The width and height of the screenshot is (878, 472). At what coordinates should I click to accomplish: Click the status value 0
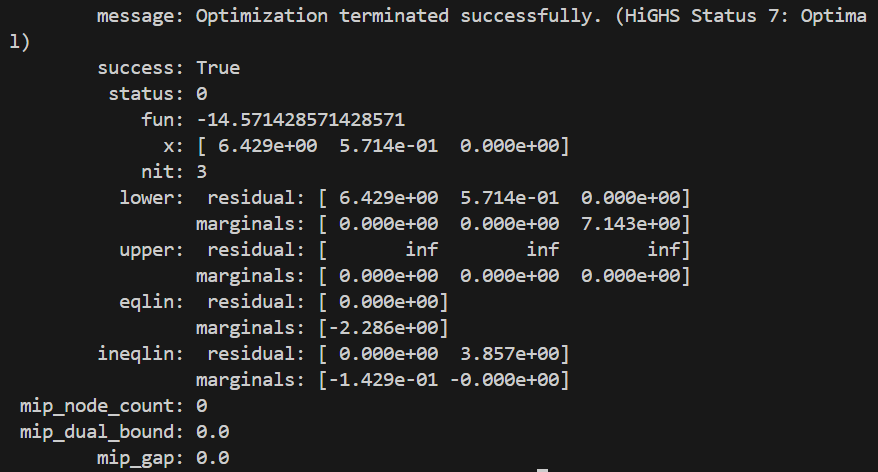202,94
